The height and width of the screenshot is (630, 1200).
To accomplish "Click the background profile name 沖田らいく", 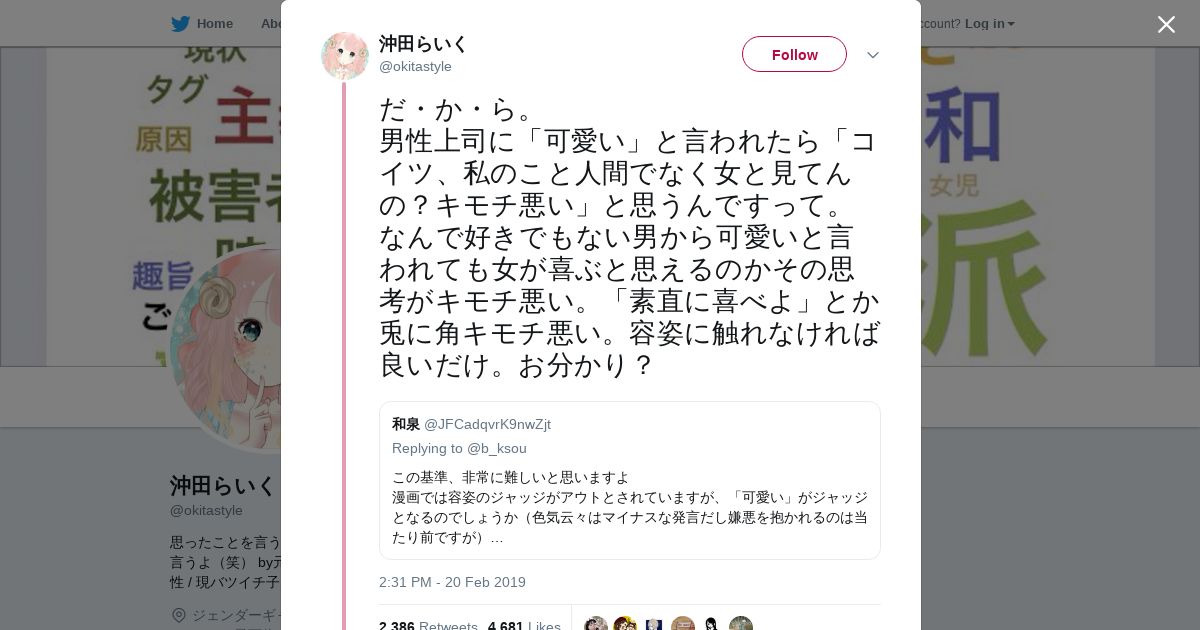I will point(223,486).
